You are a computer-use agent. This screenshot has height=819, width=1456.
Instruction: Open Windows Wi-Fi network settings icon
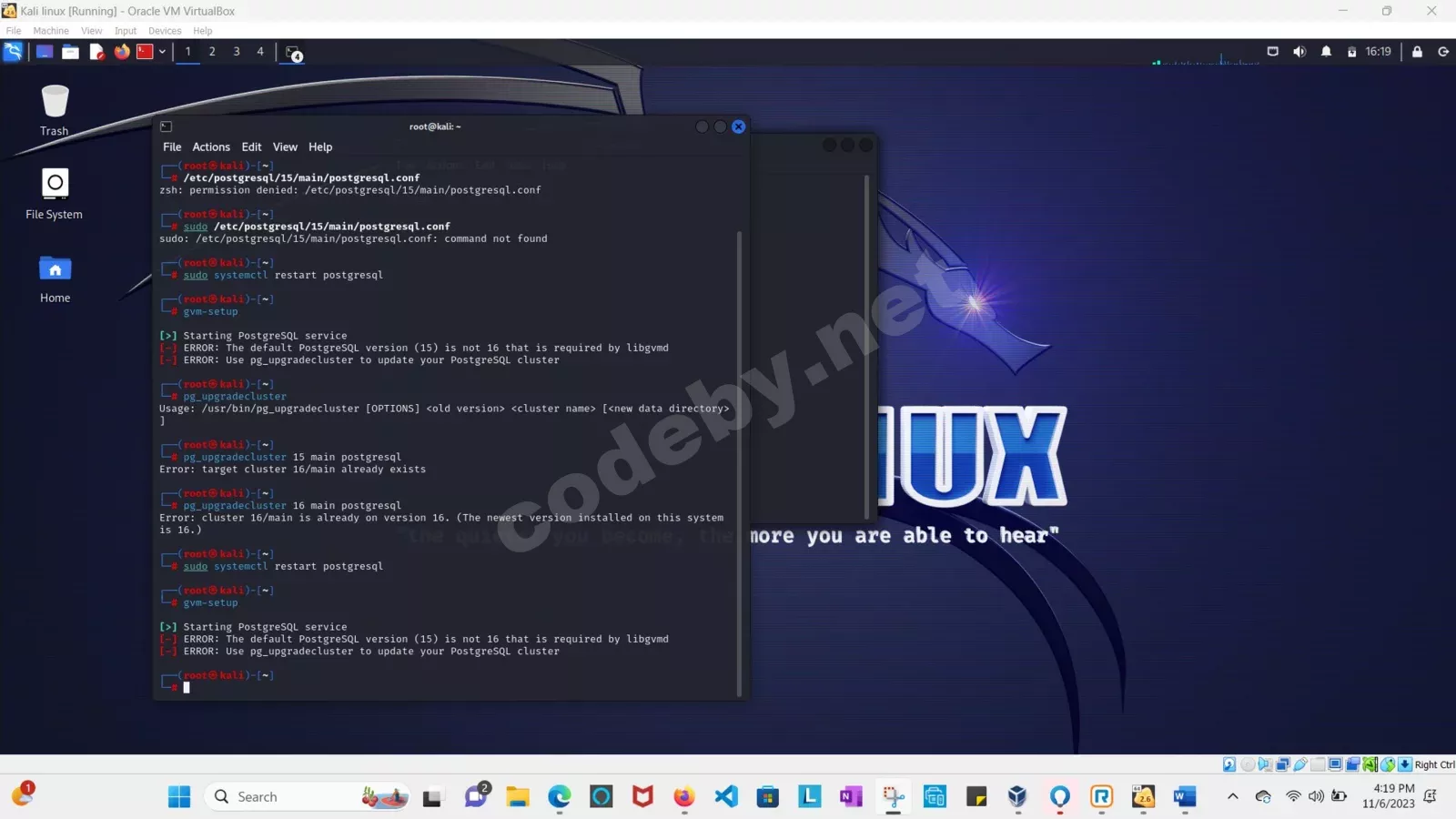point(1293,796)
